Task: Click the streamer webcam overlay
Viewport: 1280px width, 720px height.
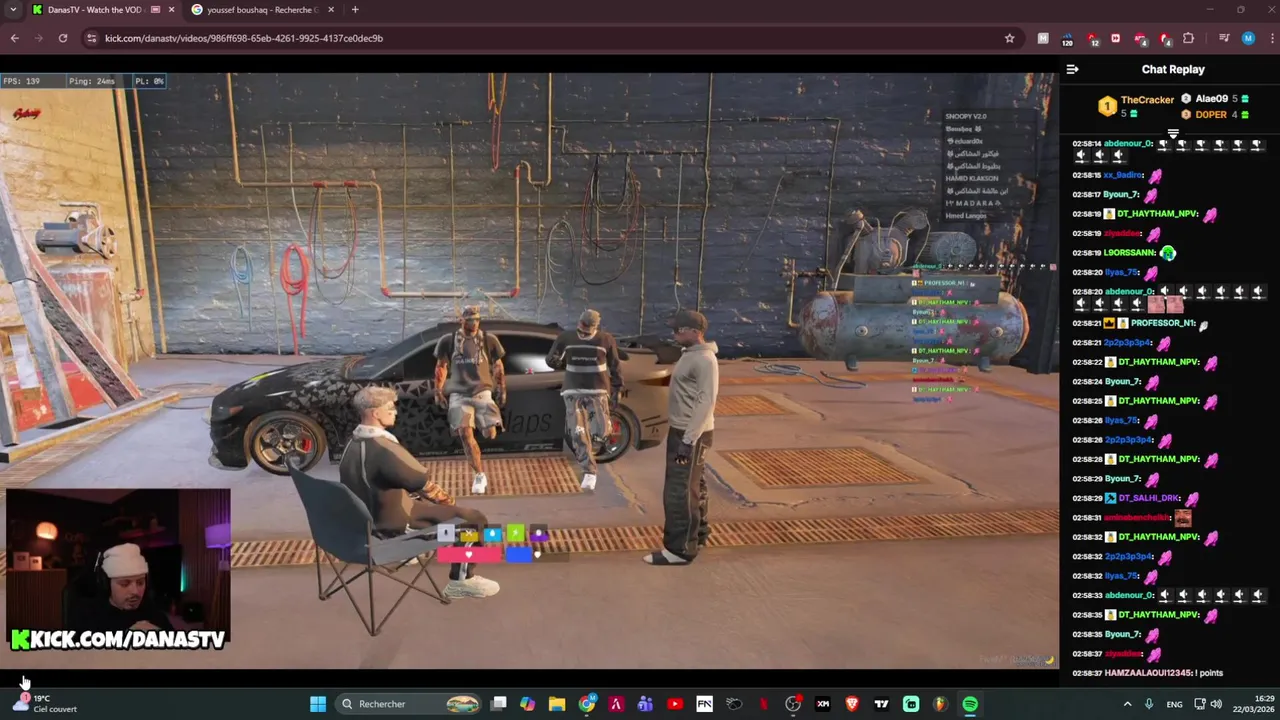Action: (117, 568)
